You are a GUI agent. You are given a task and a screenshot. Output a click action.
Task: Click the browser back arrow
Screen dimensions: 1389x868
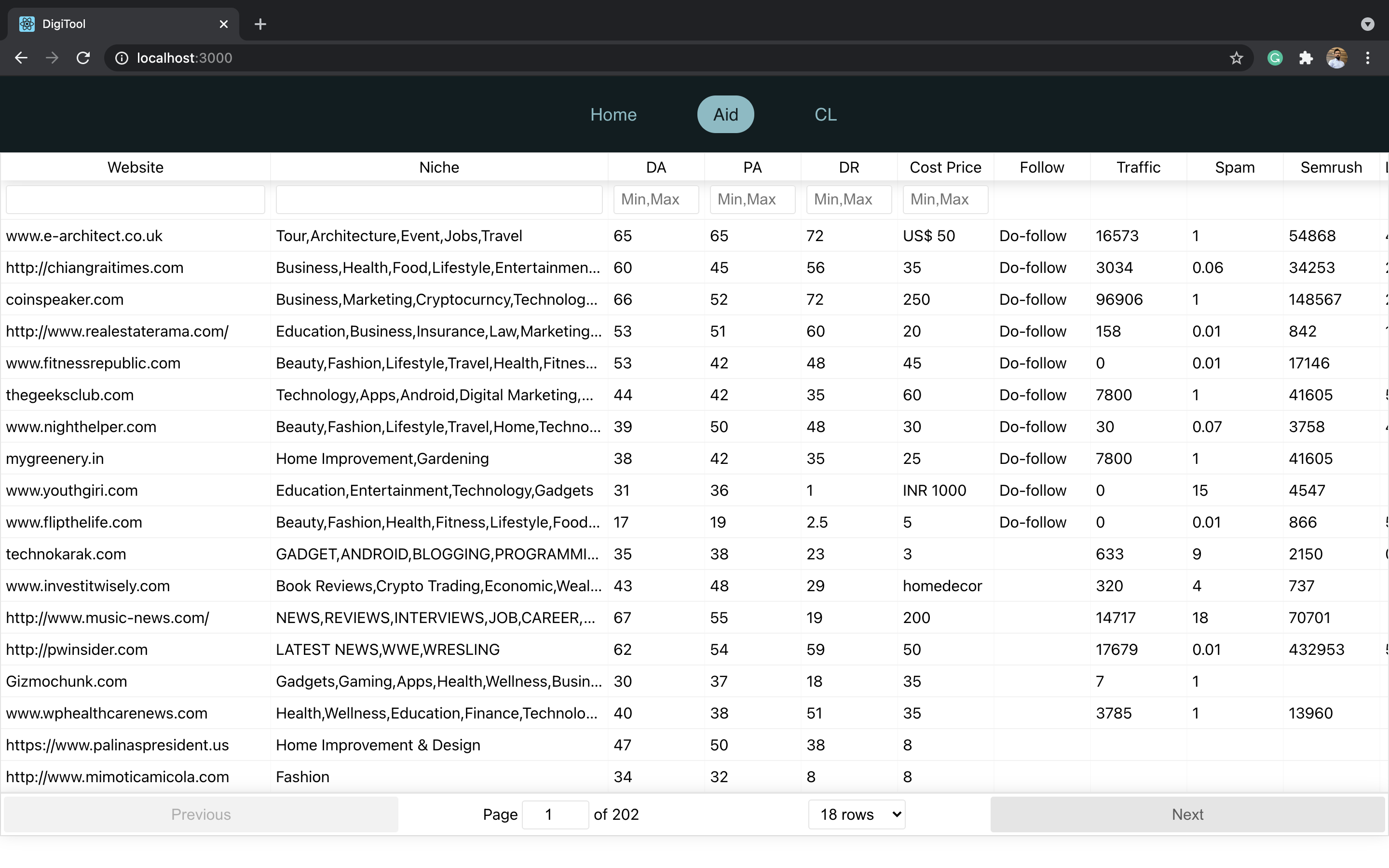pyautogui.click(x=21, y=57)
